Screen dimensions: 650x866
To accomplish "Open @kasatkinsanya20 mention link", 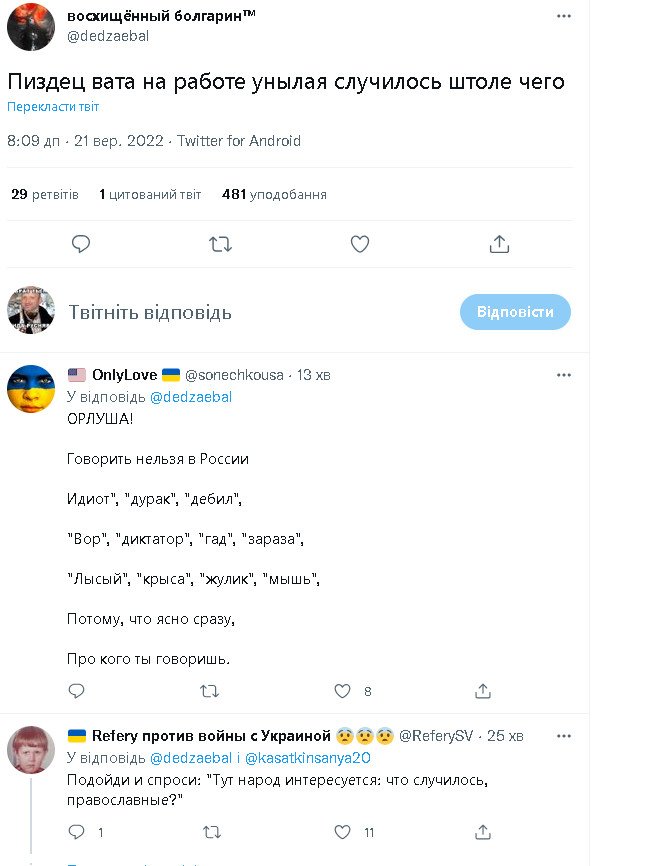I will point(306,757).
